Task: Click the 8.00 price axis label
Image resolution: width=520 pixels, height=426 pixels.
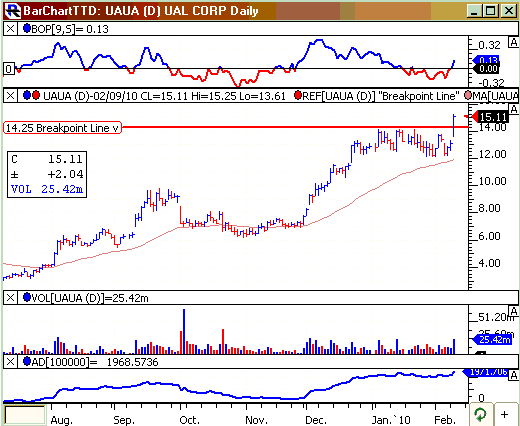Action: (x=489, y=208)
